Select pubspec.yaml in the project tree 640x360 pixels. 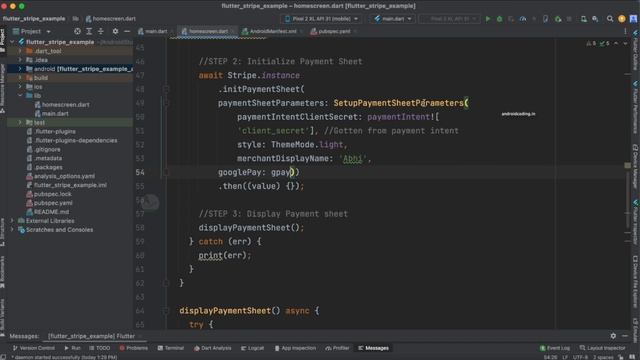point(53,203)
